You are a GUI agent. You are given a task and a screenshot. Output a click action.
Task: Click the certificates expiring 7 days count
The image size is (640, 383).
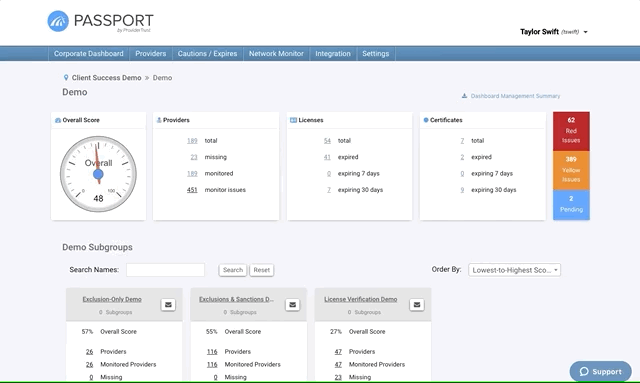click(462, 174)
